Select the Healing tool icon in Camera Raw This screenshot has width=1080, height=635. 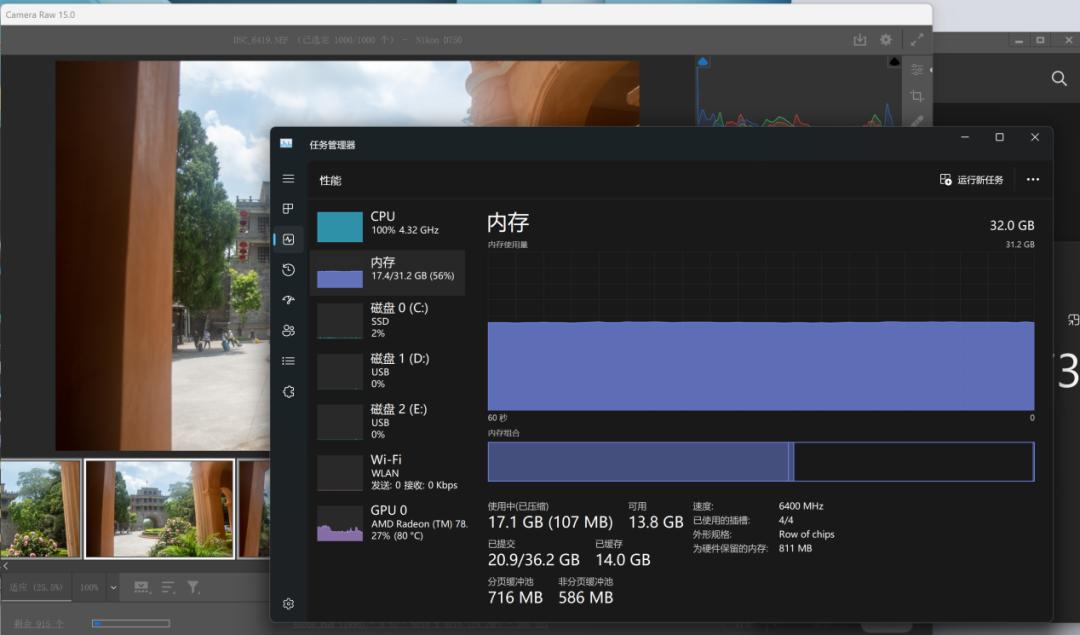pyautogui.click(x=917, y=120)
